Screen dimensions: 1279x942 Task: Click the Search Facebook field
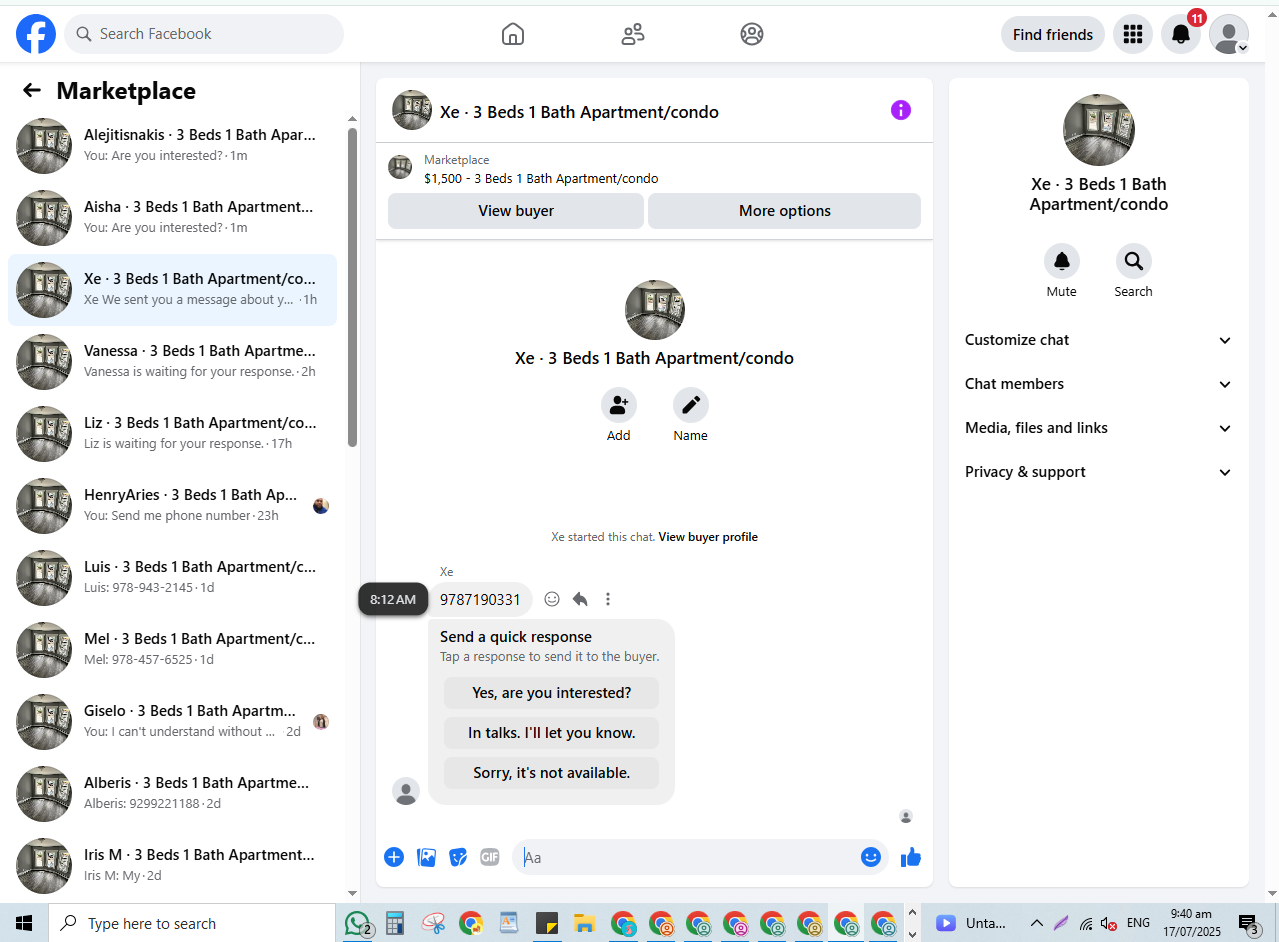(x=204, y=34)
